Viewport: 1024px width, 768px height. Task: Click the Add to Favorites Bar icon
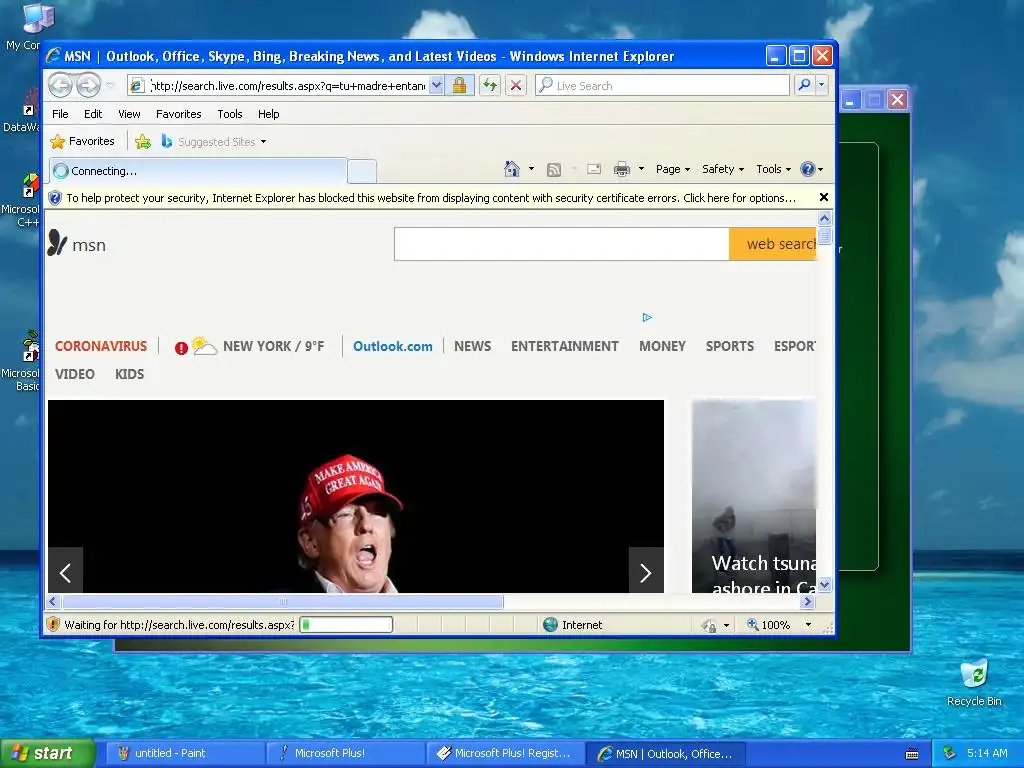click(x=143, y=141)
